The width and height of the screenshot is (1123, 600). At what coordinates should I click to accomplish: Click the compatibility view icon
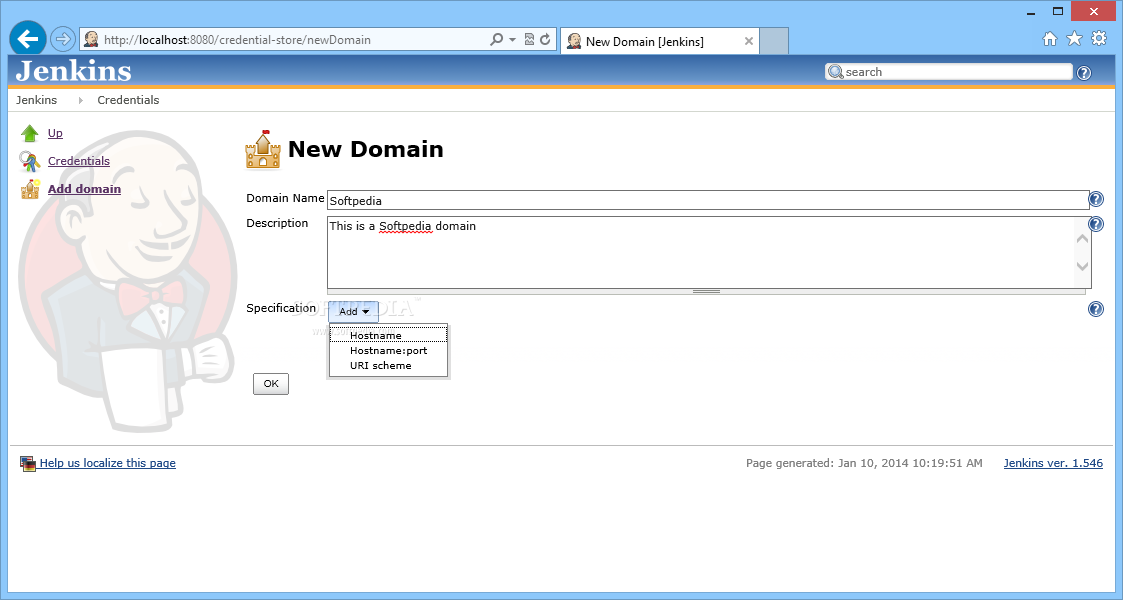click(x=529, y=39)
